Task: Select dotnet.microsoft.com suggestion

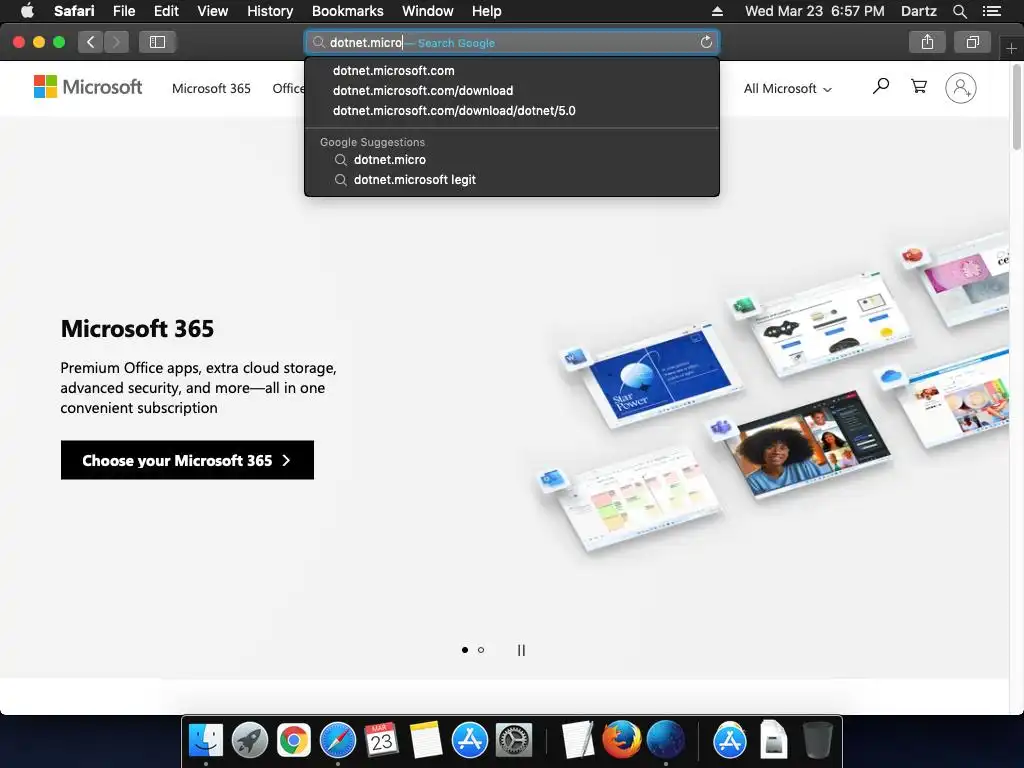Action: coord(512,71)
